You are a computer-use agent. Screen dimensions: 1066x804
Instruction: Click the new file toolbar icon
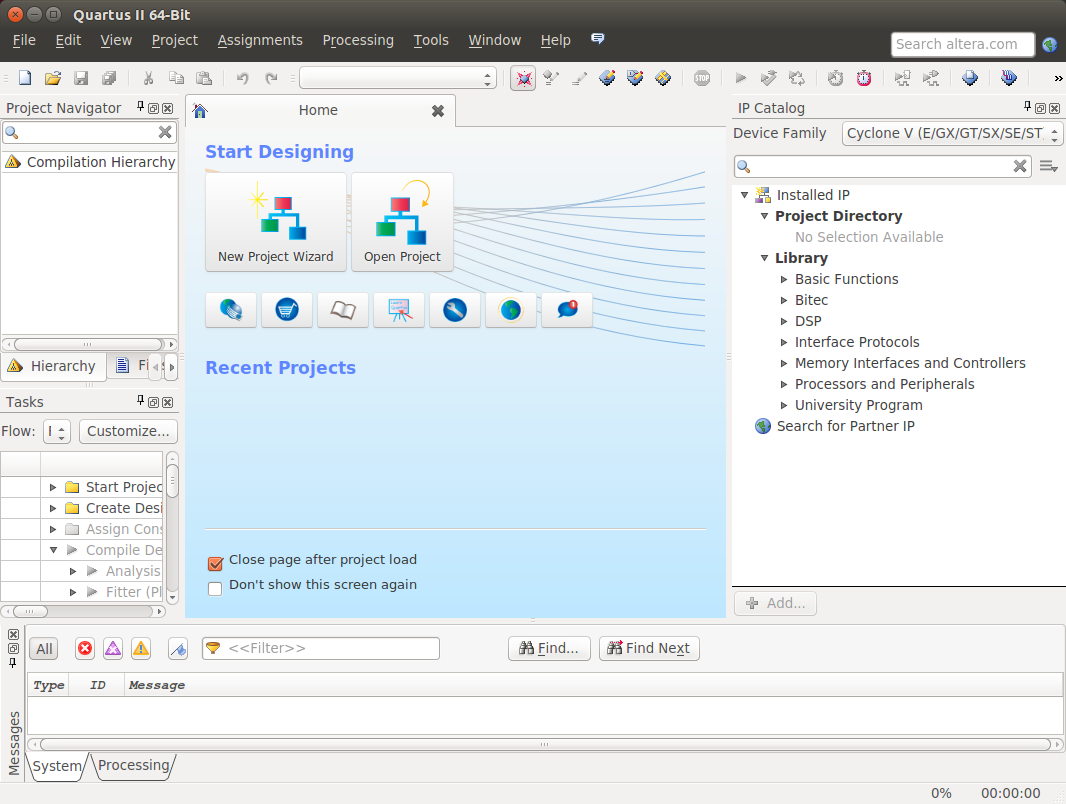(25, 78)
